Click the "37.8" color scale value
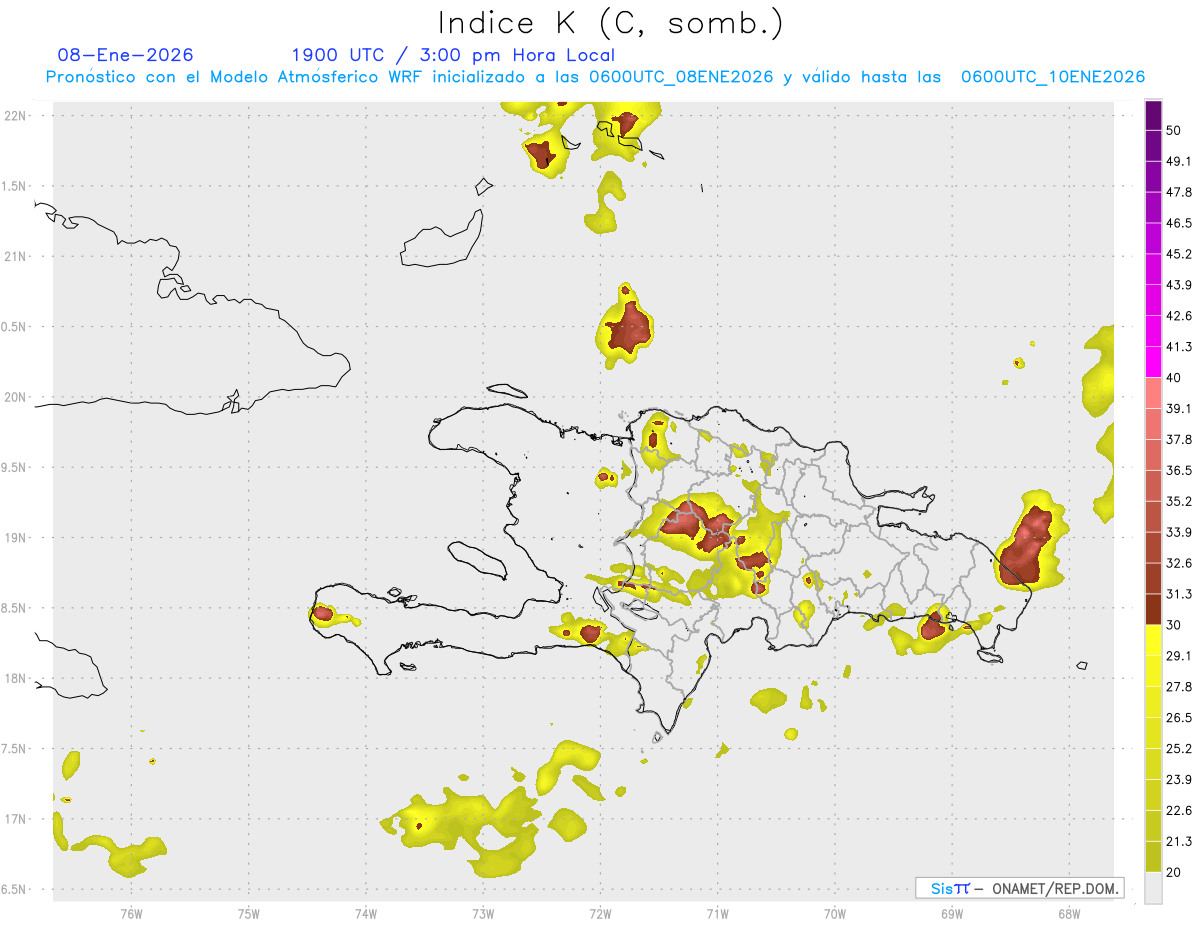The width and height of the screenshot is (1200, 927). pyautogui.click(x=1179, y=439)
